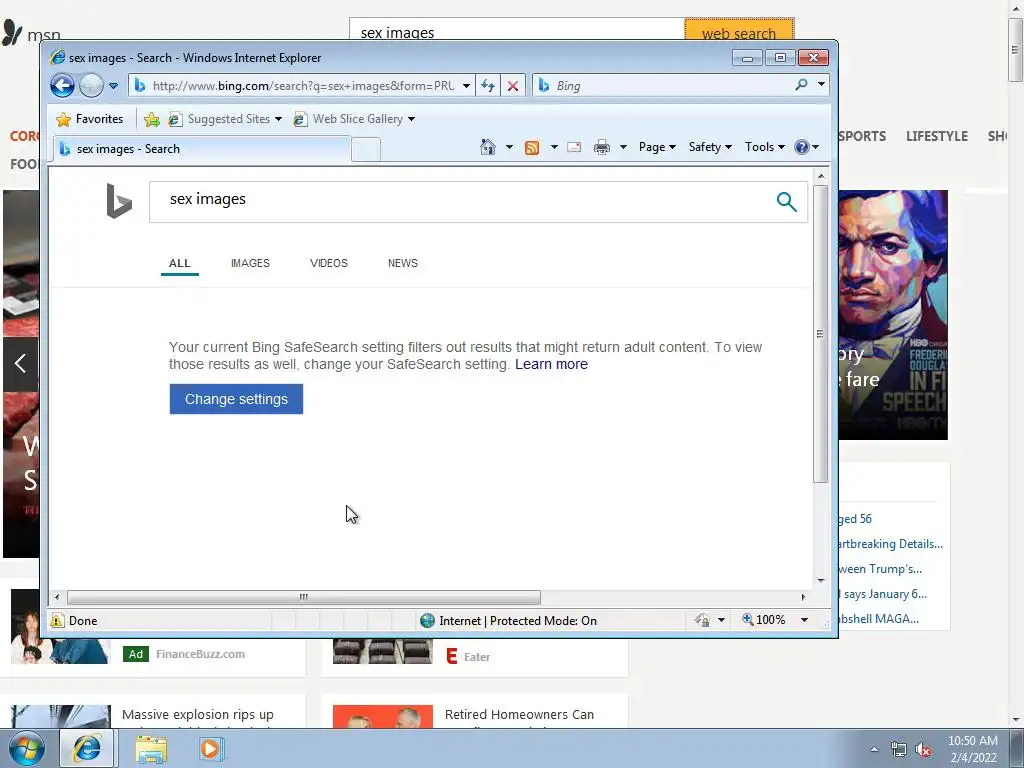1024x768 pixels.
Task: Click the Home icon in command bar
Action: tap(488, 147)
